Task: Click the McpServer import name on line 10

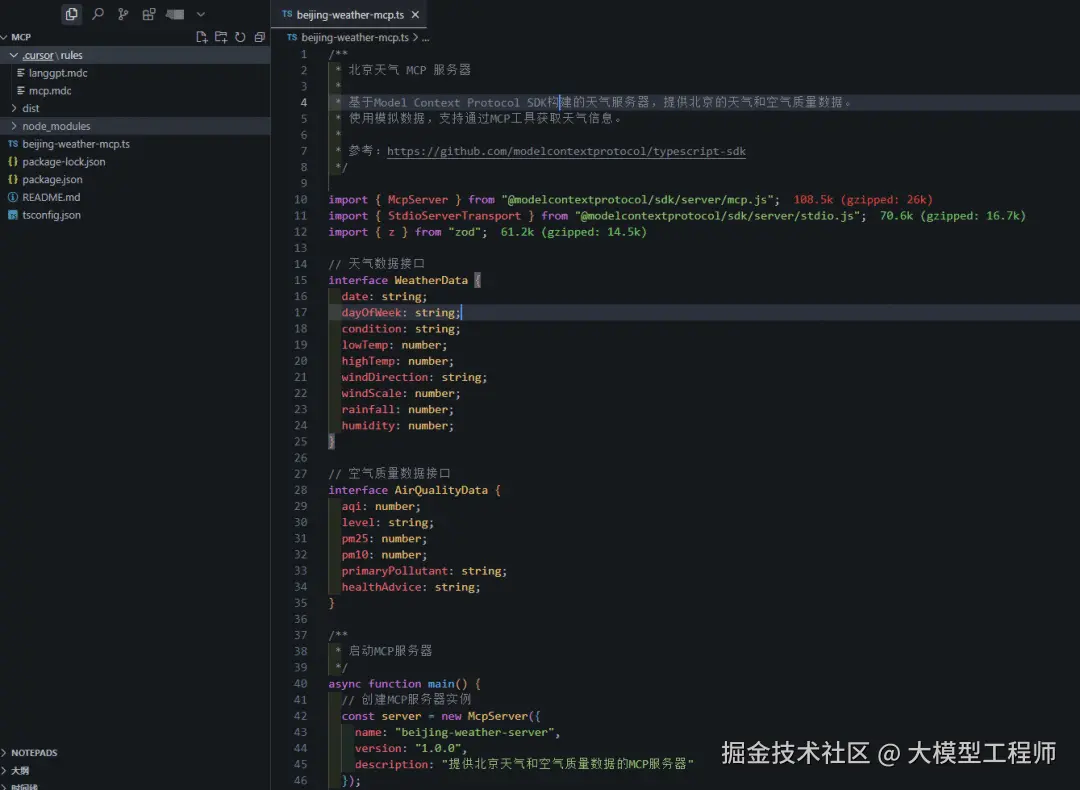Action: (x=417, y=200)
